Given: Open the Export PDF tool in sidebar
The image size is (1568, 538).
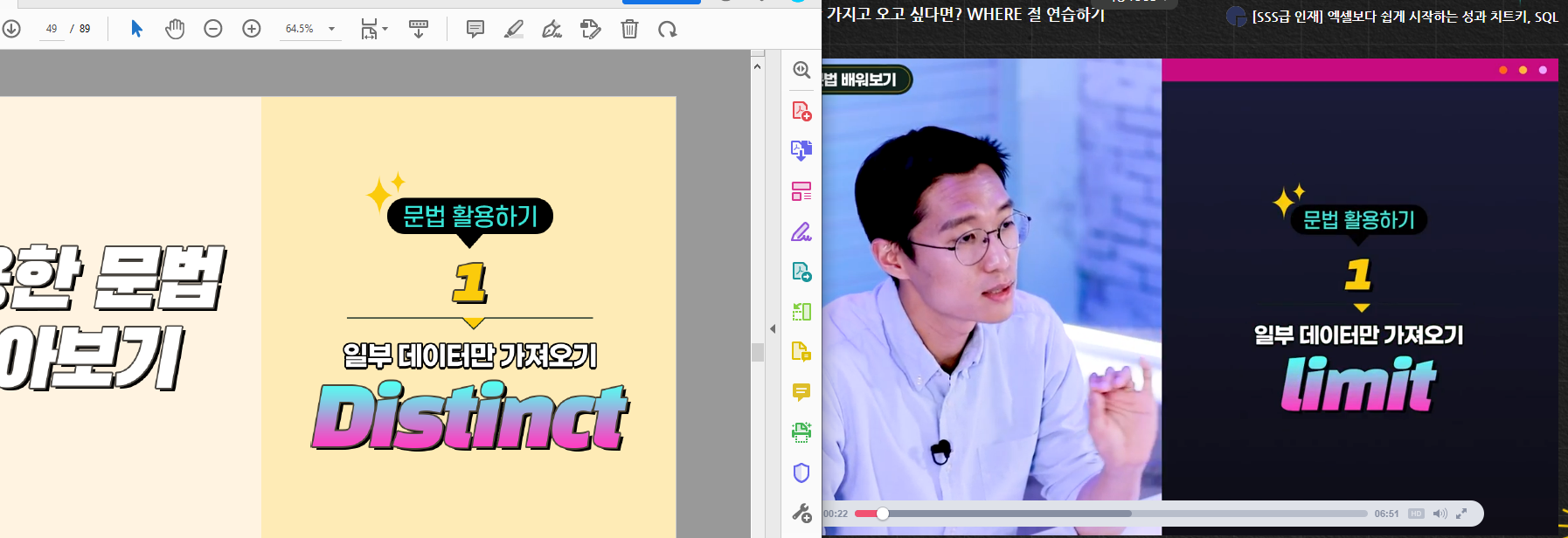Looking at the screenshot, I should click(x=801, y=272).
